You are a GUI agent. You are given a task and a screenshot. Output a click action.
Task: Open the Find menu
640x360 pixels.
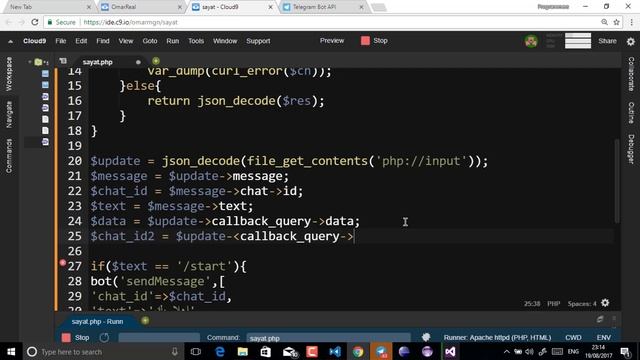pyautogui.click(x=102, y=41)
